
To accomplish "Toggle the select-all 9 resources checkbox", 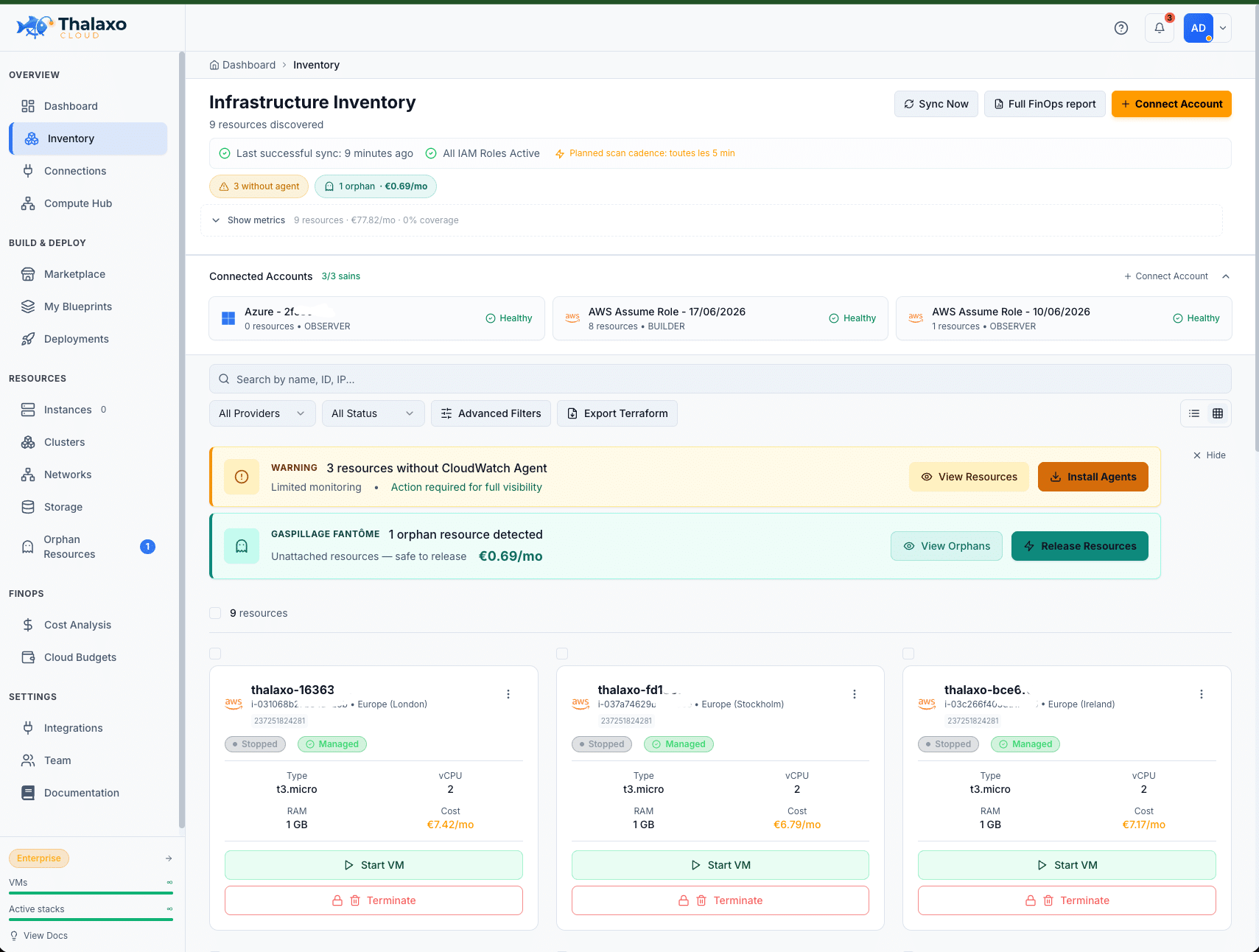I will tap(215, 613).
